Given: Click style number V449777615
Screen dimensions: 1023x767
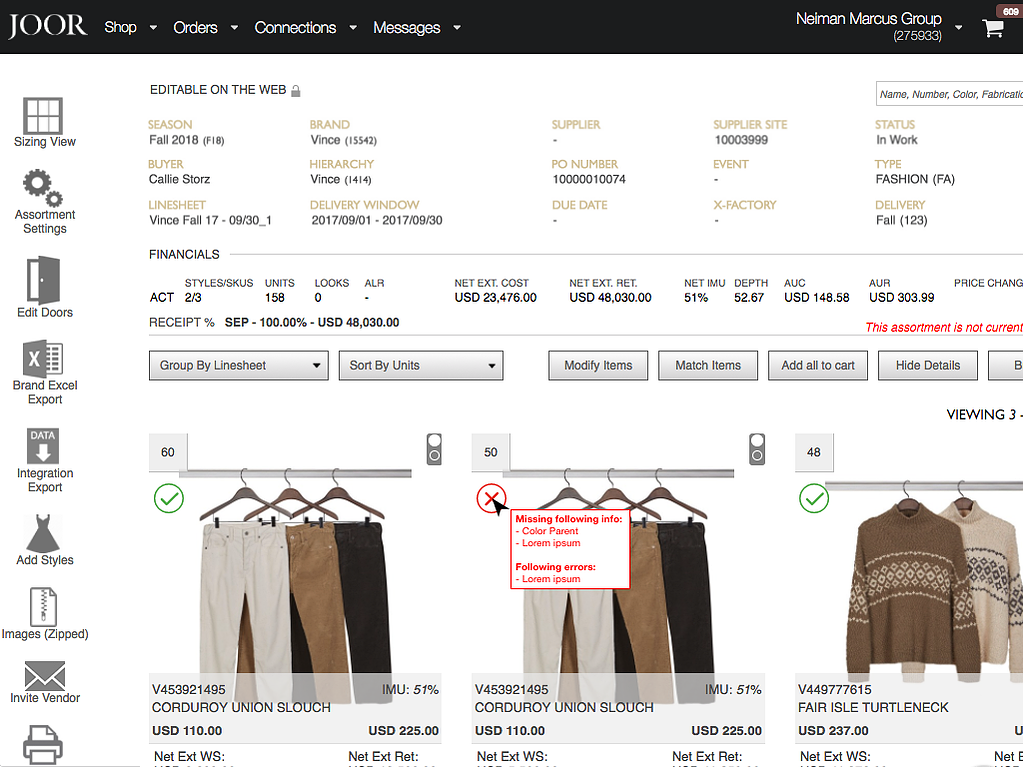Looking at the screenshot, I should 834,689.
